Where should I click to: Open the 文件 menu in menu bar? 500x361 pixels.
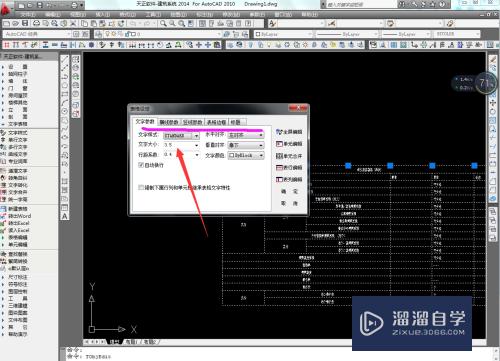click(x=27, y=15)
